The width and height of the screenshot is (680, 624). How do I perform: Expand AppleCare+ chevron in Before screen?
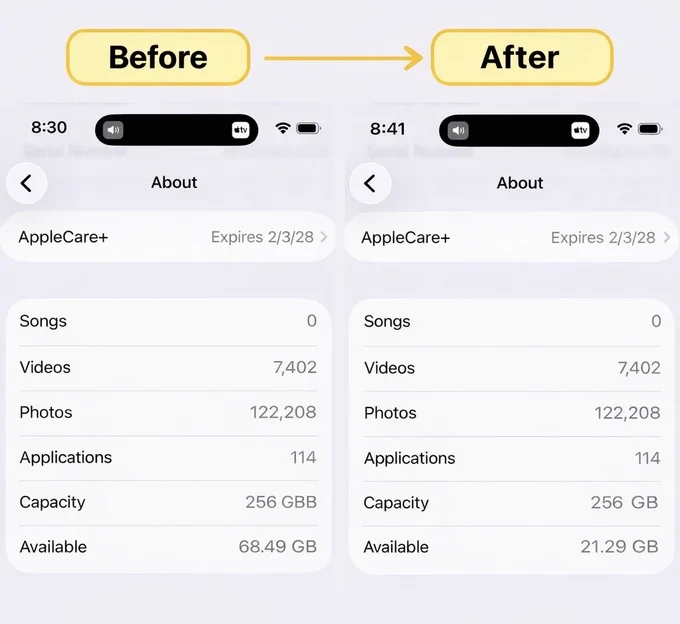[324, 237]
